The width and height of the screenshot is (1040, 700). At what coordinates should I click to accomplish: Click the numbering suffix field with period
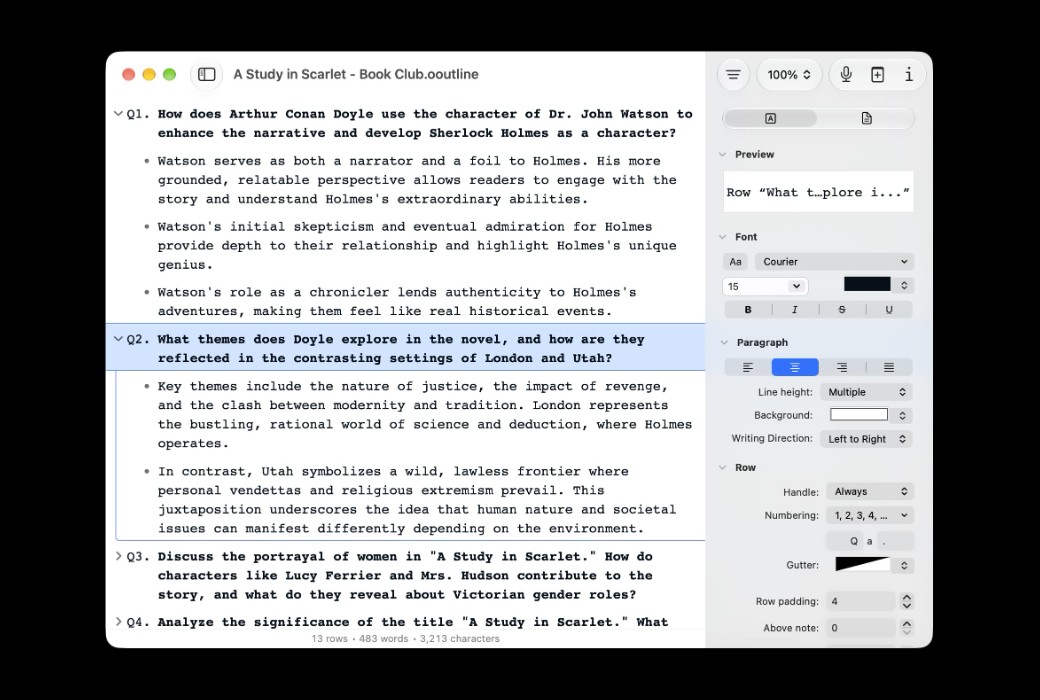tap(895, 541)
